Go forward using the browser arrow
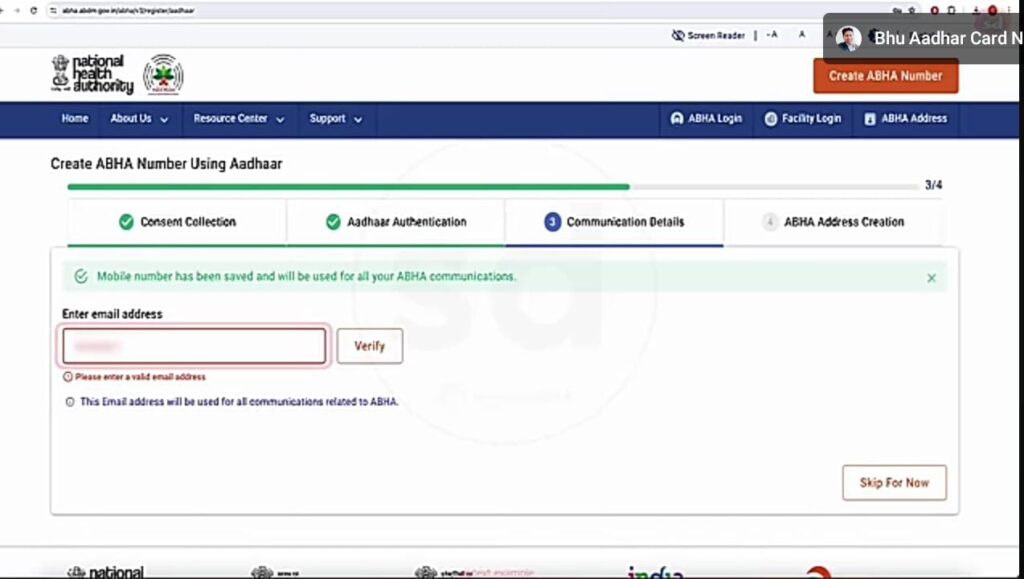Image resolution: width=1024 pixels, height=579 pixels. [x=17, y=10]
